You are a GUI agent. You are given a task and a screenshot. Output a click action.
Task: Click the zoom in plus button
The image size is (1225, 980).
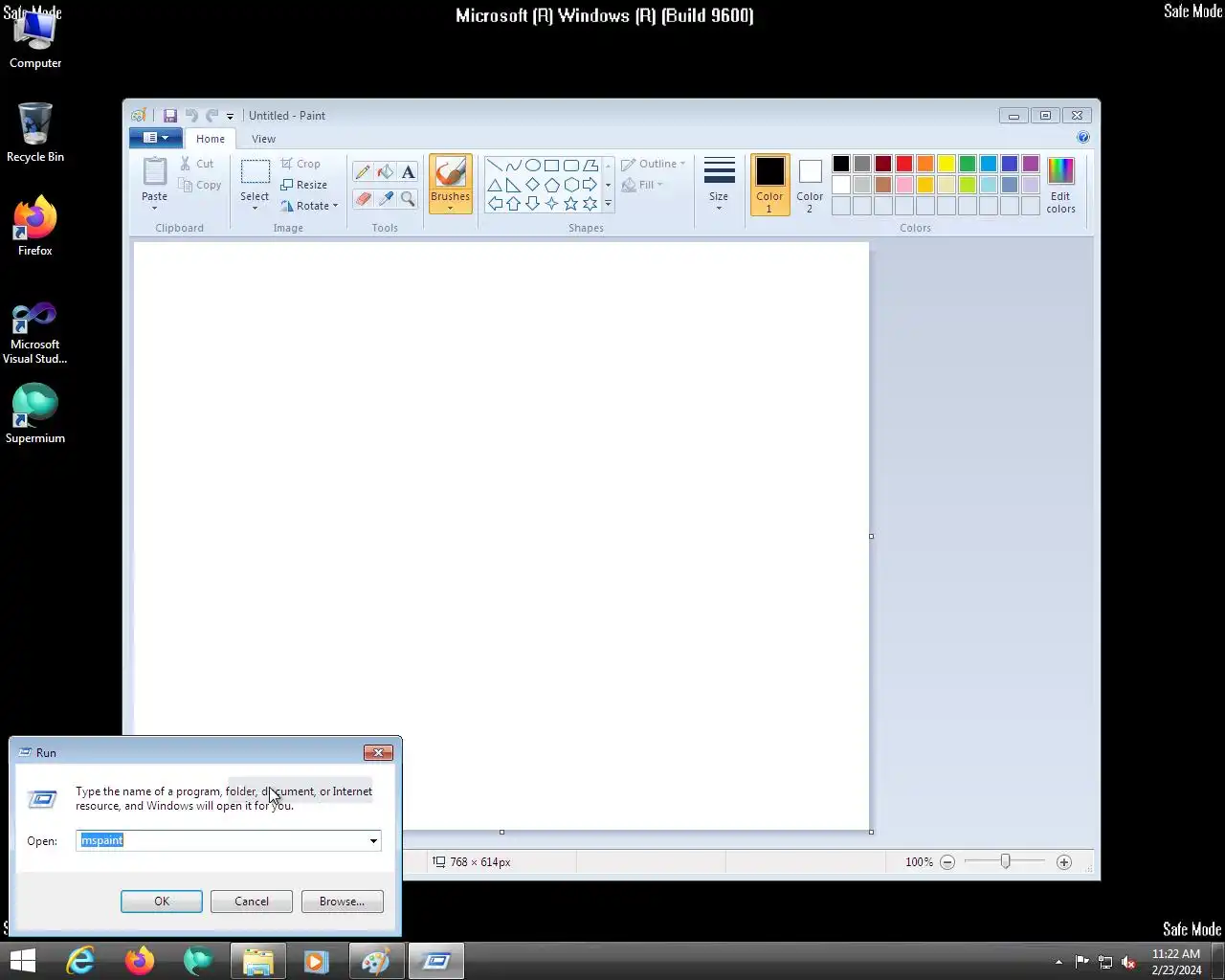1063,862
